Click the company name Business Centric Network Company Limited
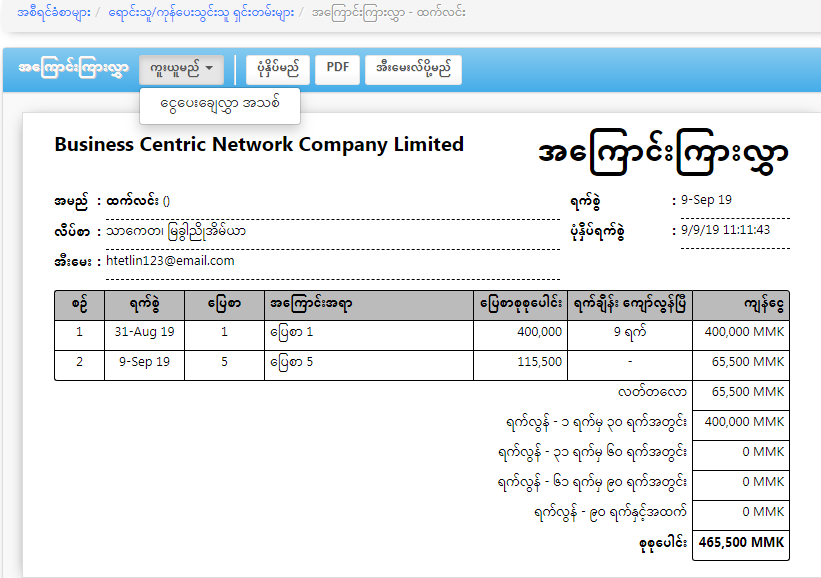The height and width of the screenshot is (578, 821). pyautogui.click(x=259, y=144)
